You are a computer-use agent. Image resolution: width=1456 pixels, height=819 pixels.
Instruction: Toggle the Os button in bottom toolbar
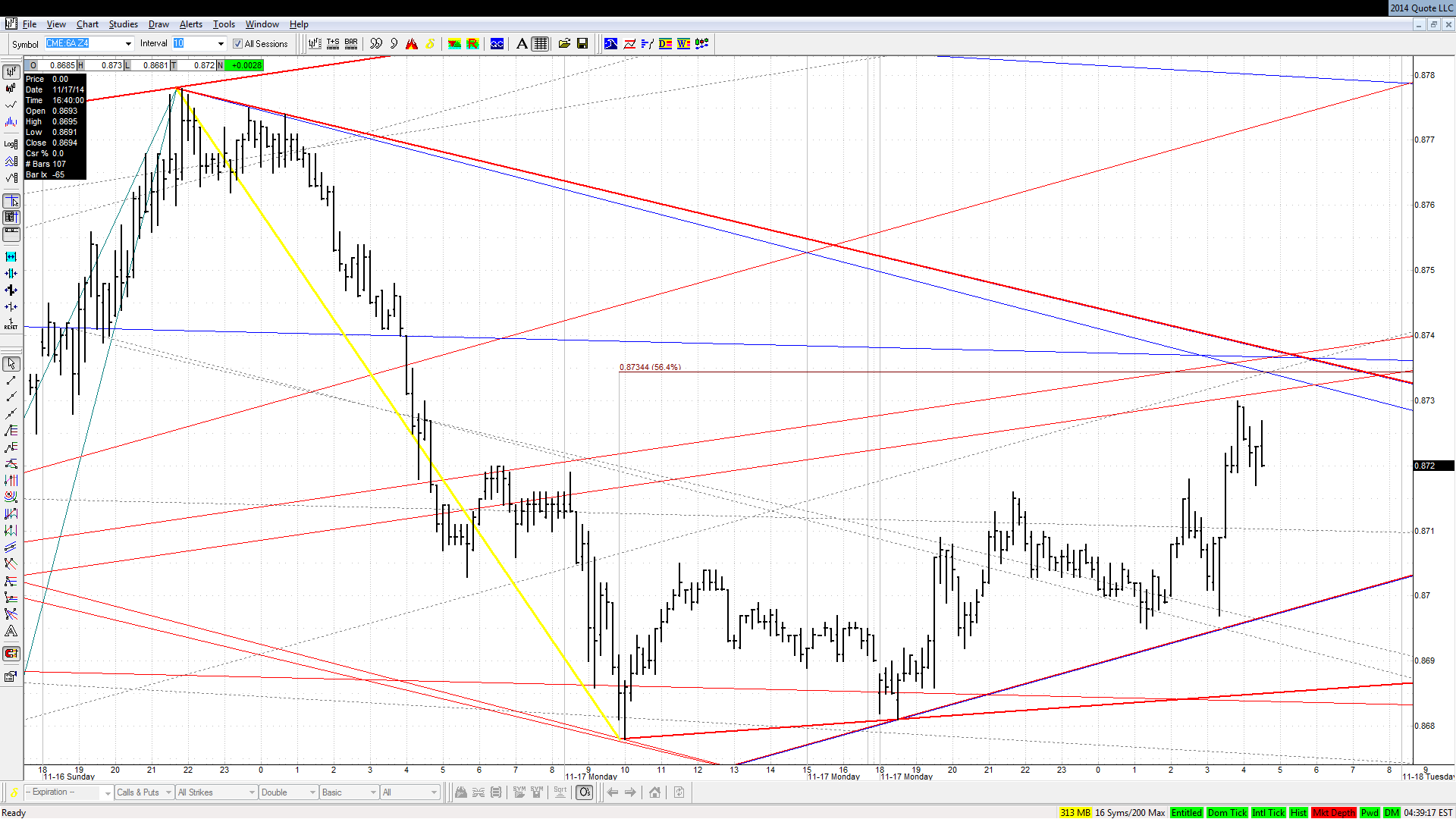tap(585, 792)
